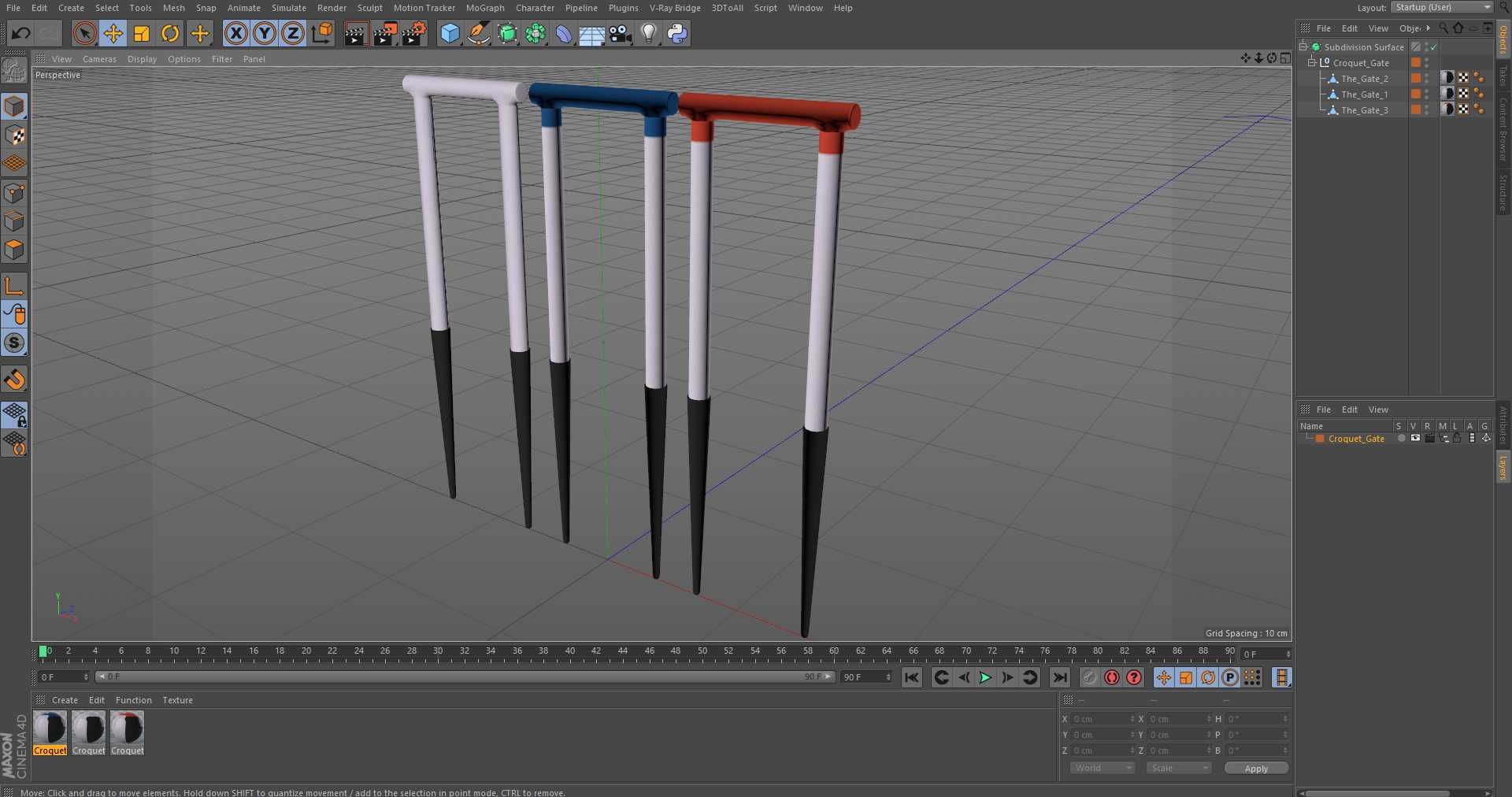Open the viewport Display menu

(x=142, y=59)
